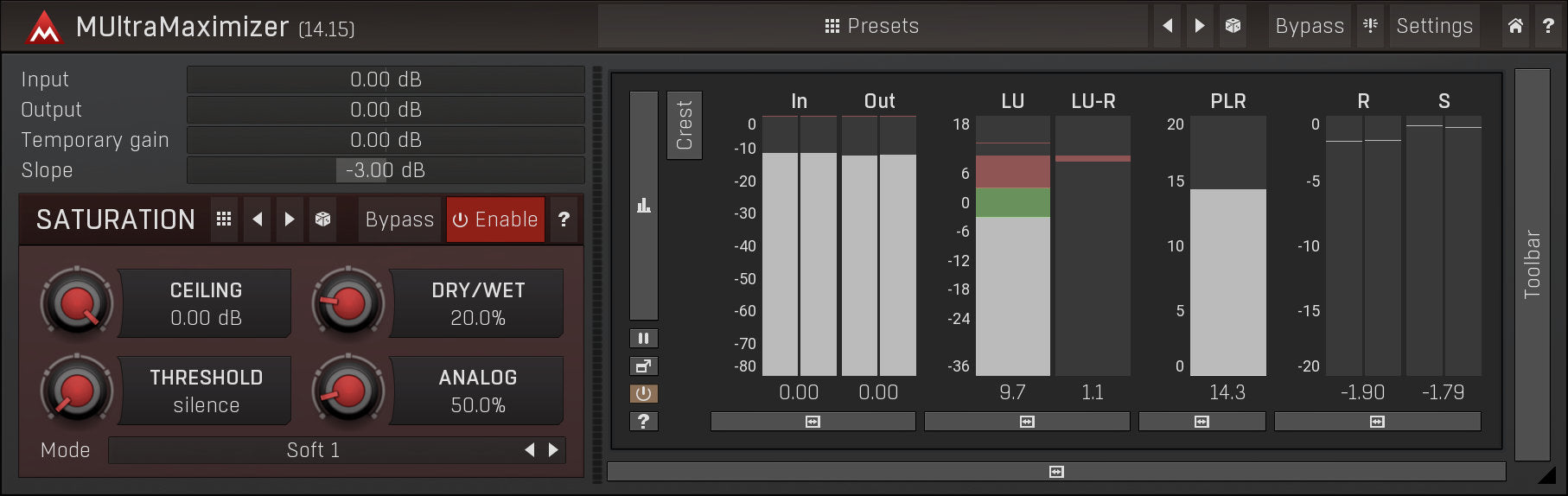Click the main Bypass button in top bar
This screenshot has height=496, width=1568.
[x=1309, y=26]
